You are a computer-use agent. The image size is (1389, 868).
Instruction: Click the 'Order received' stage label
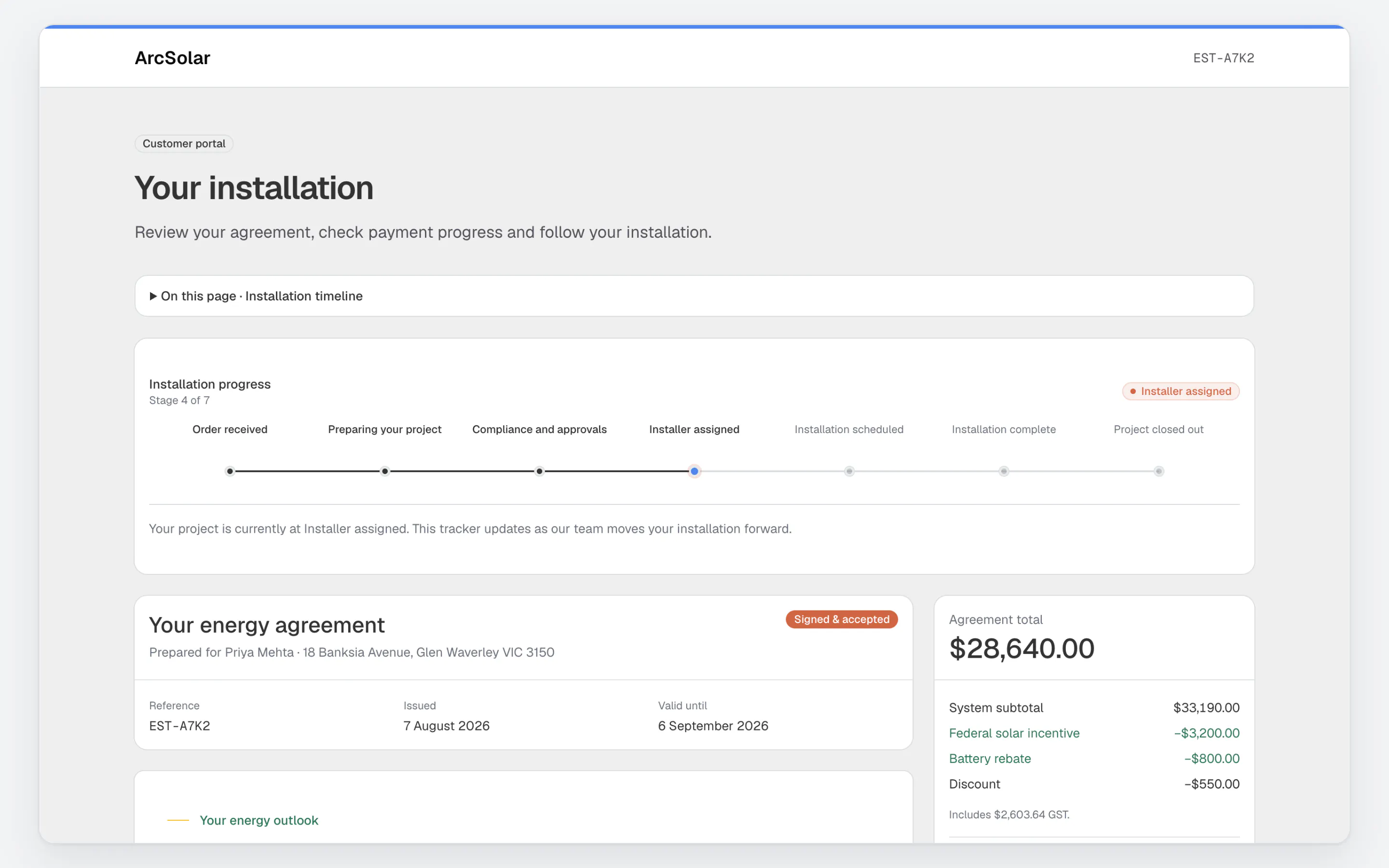click(x=230, y=429)
